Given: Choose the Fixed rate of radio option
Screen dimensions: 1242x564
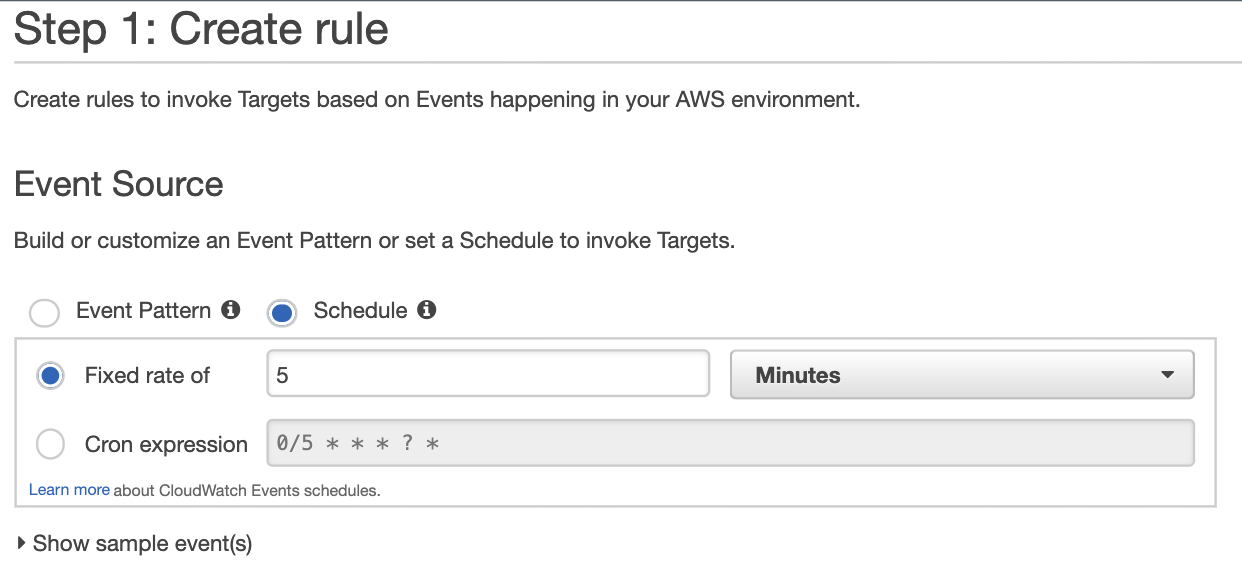Looking at the screenshot, I should pyautogui.click(x=51, y=376).
